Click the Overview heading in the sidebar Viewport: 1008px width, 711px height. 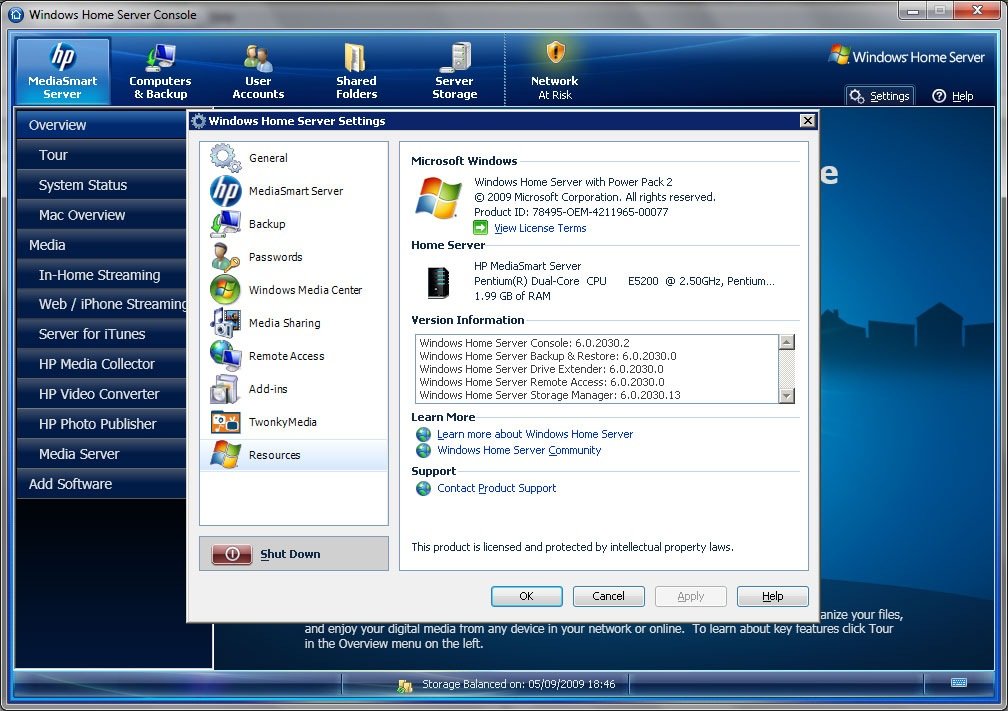(x=102, y=125)
